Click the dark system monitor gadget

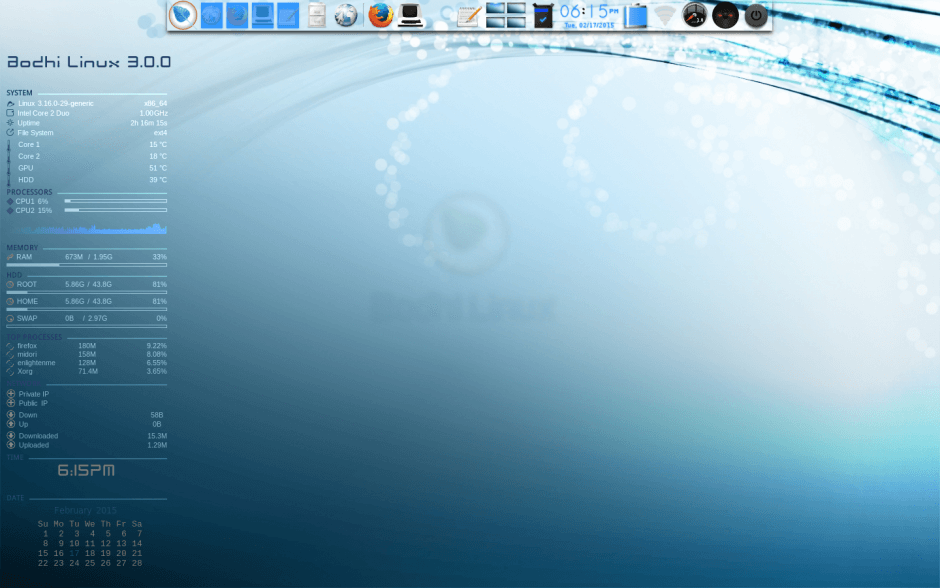click(x=726, y=16)
